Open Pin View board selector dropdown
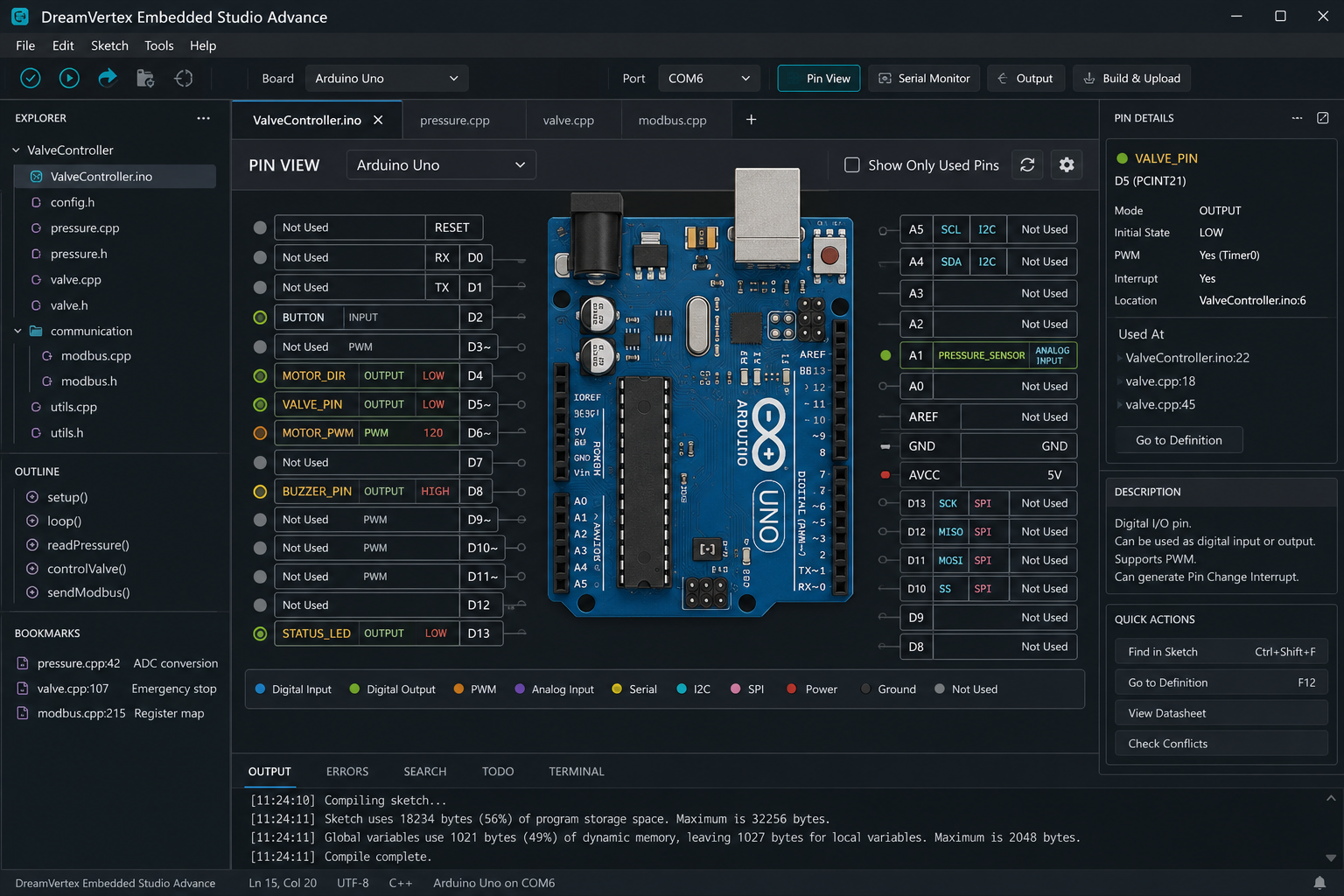 [x=441, y=164]
